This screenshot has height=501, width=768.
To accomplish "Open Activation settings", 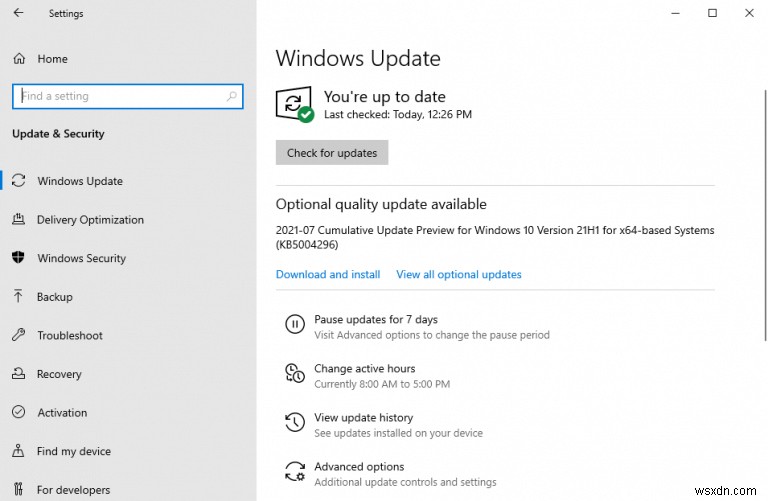I will click(x=62, y=413).
